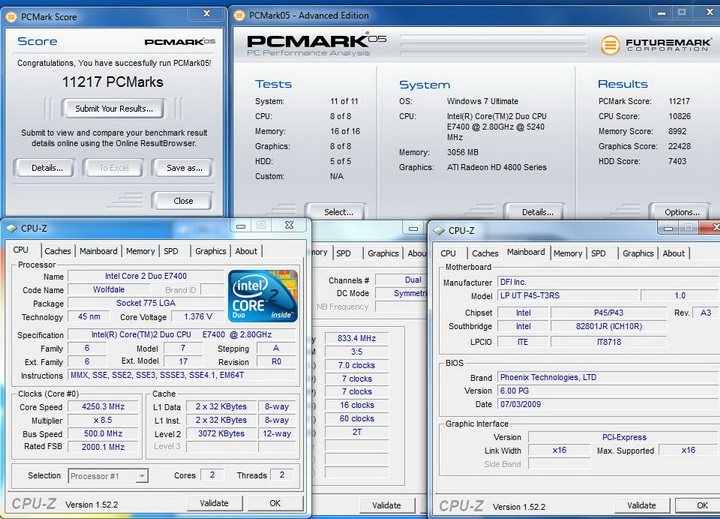Switch to Memory tab in right CPU-Z
The image size is (720, 519).
pyautogui.click(x=568, y=254)
